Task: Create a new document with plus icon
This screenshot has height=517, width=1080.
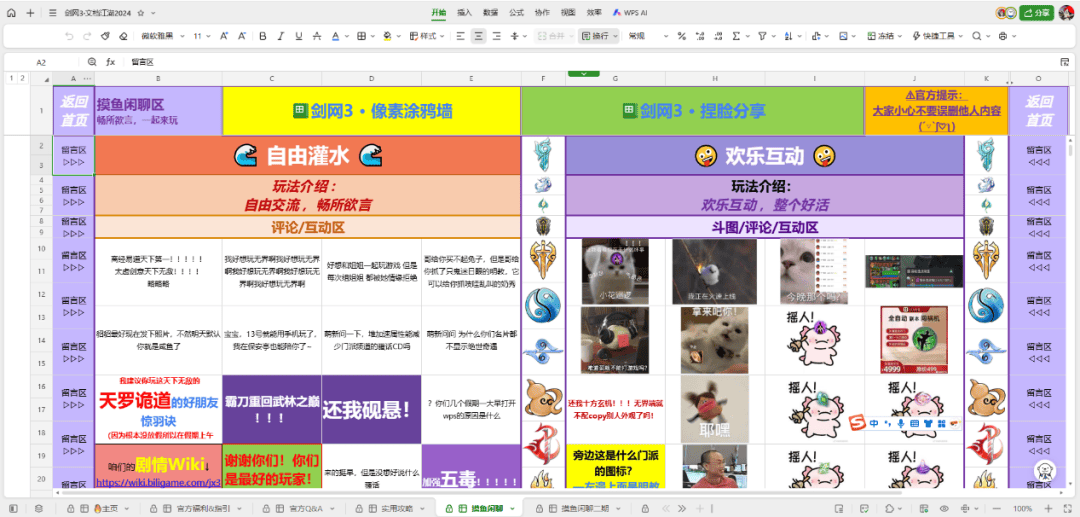Action: (30, 12)
